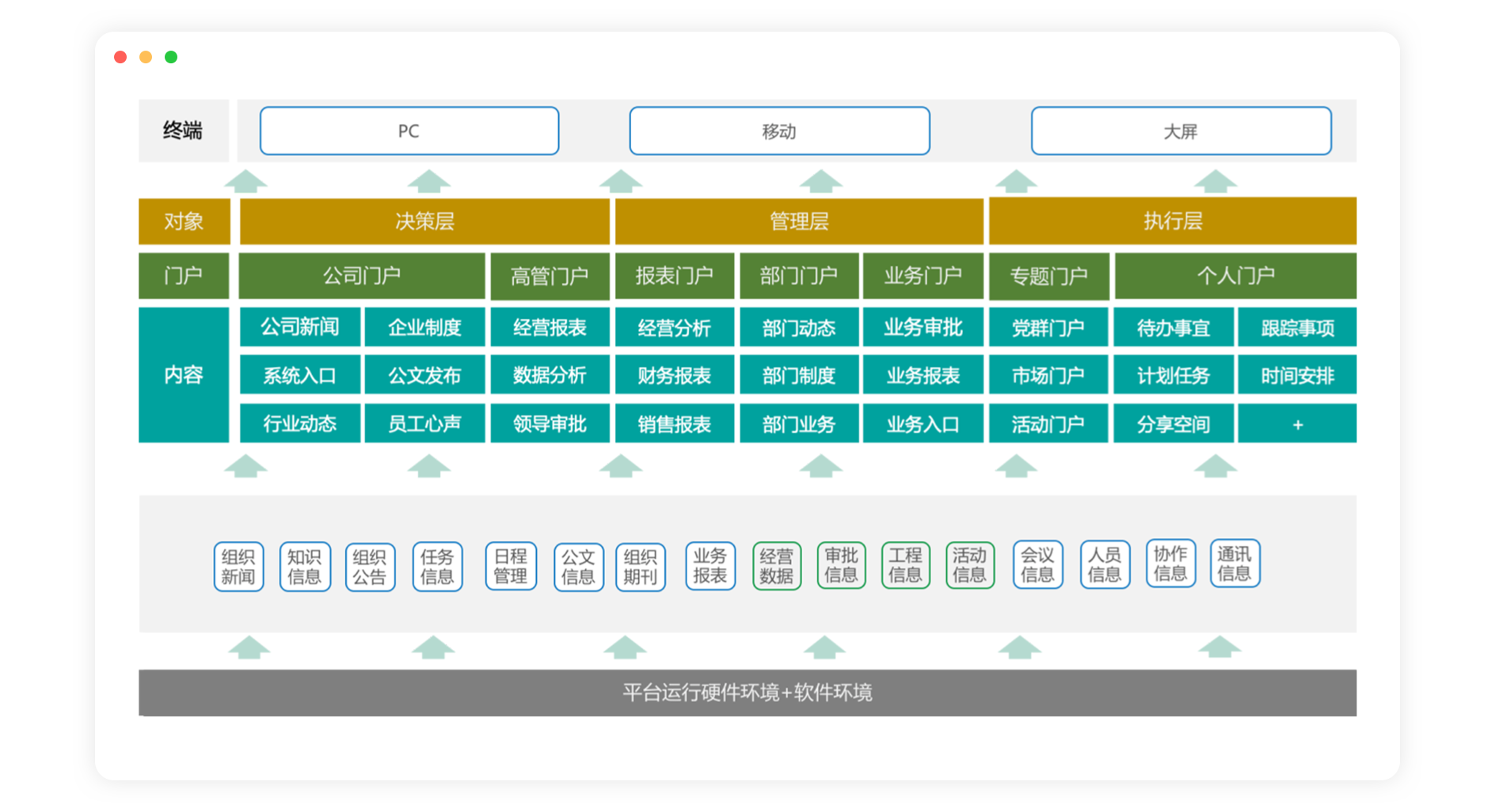Viewport: 1495px width, 812px height.
Task: Select the 审批信息 green box
Action: (x=841, y=565)
